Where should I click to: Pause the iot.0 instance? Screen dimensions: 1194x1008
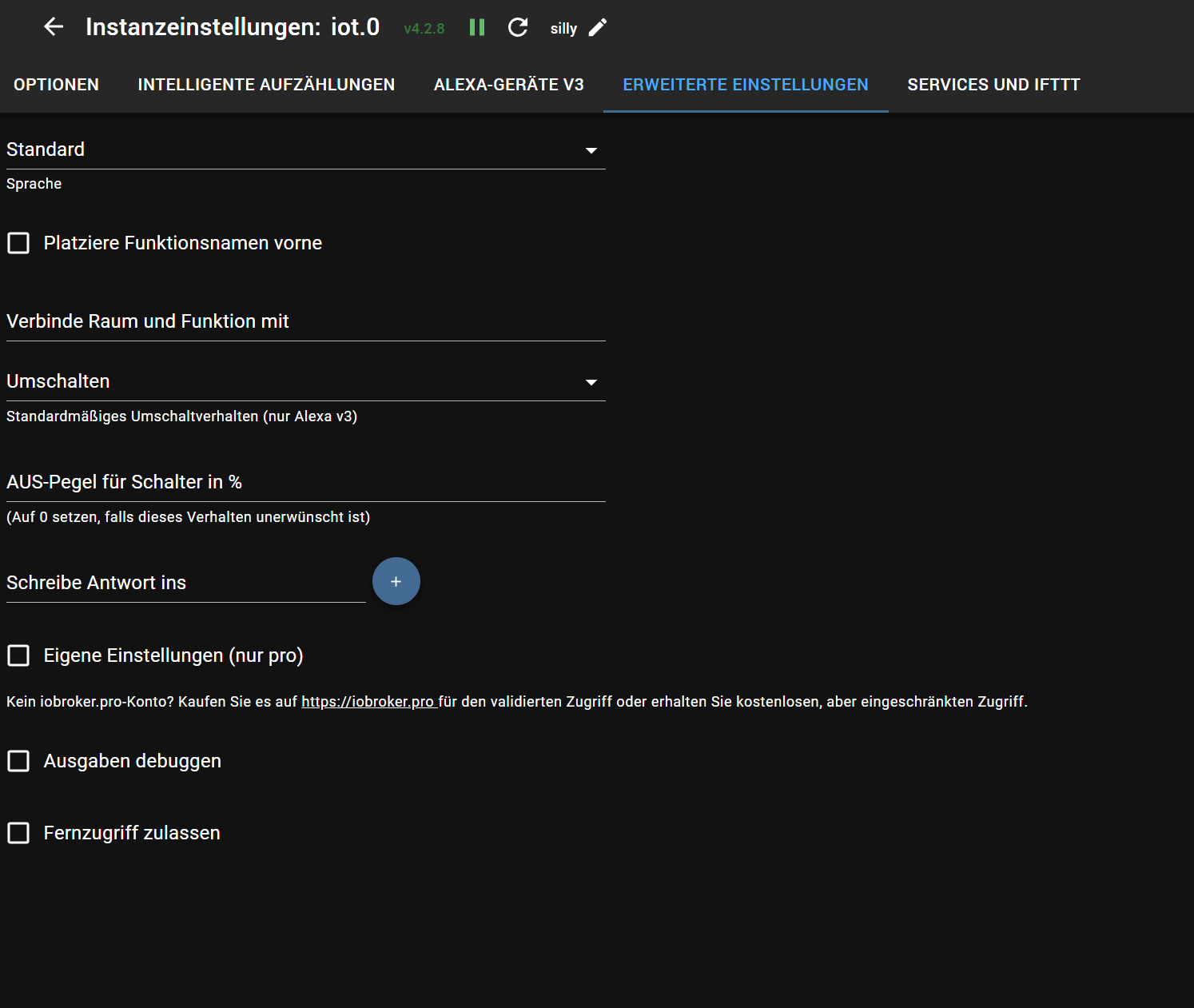click(476, 26)
